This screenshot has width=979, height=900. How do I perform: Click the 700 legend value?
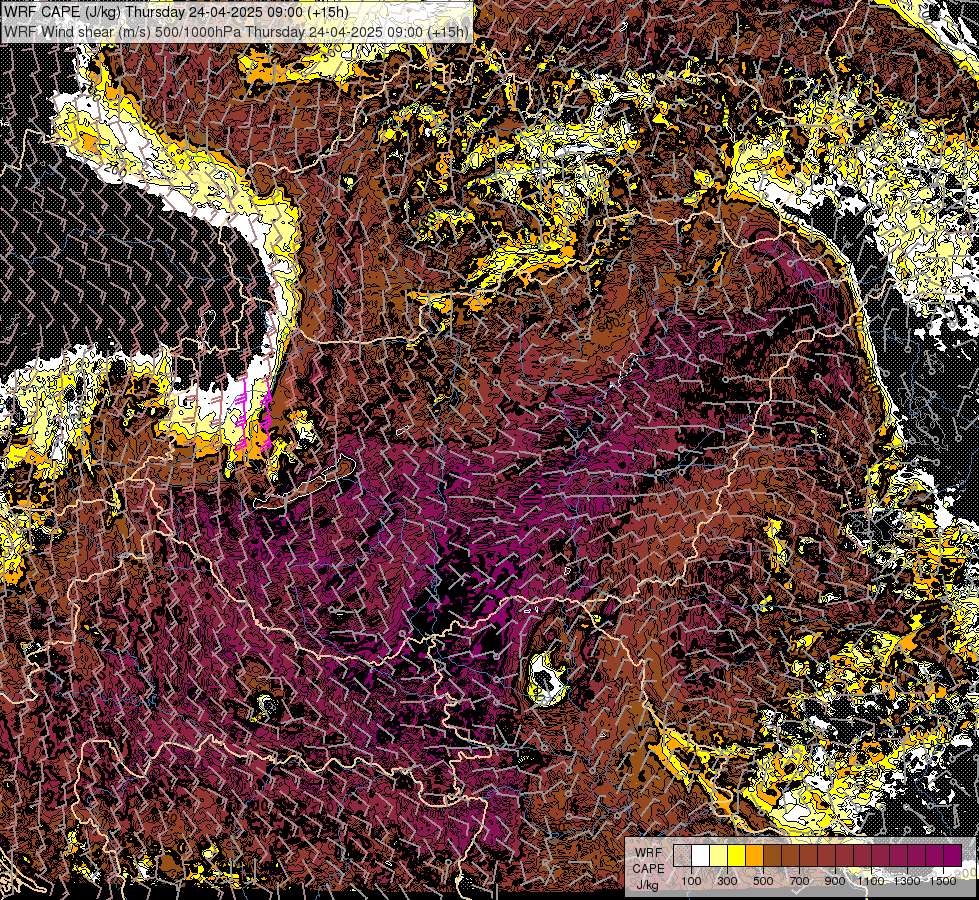pyautogui.click(x=799, y=881)
